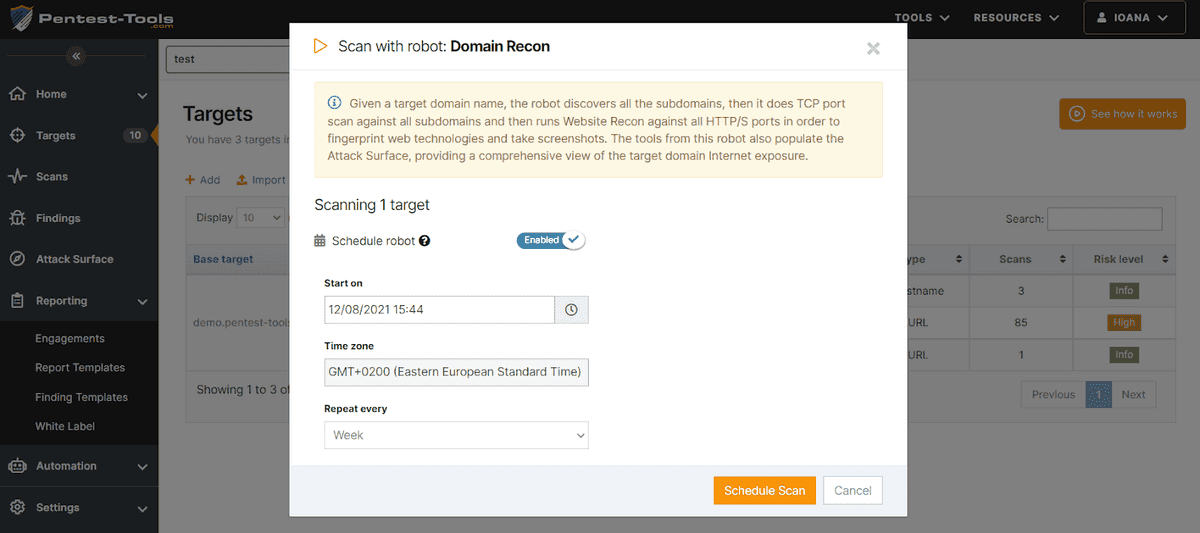This screenshot has width=1200, height=533.
Task: Click the Time zone field
Action: coord(456,372)
